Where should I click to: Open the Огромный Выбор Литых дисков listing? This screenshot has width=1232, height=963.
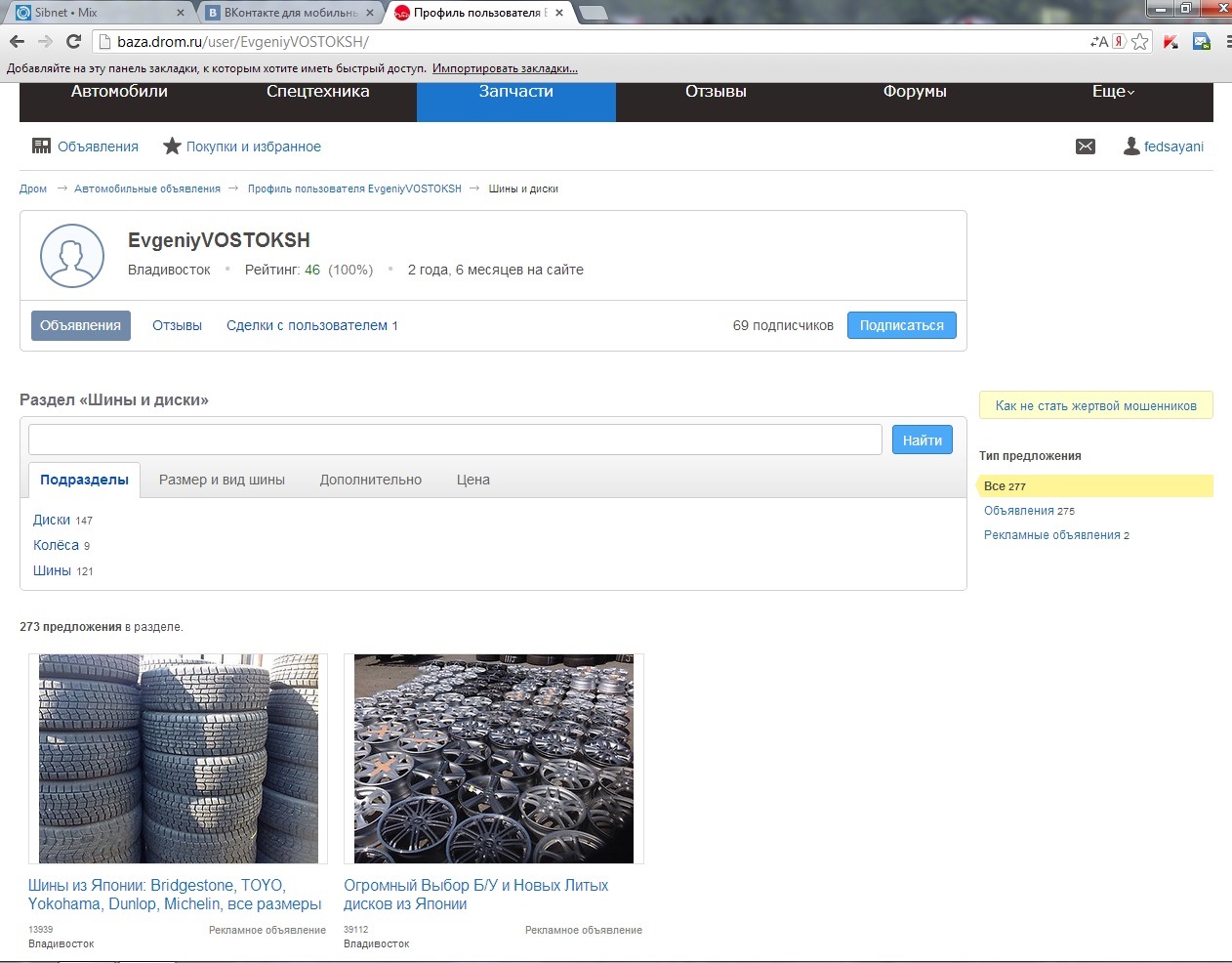coord(475,895)
